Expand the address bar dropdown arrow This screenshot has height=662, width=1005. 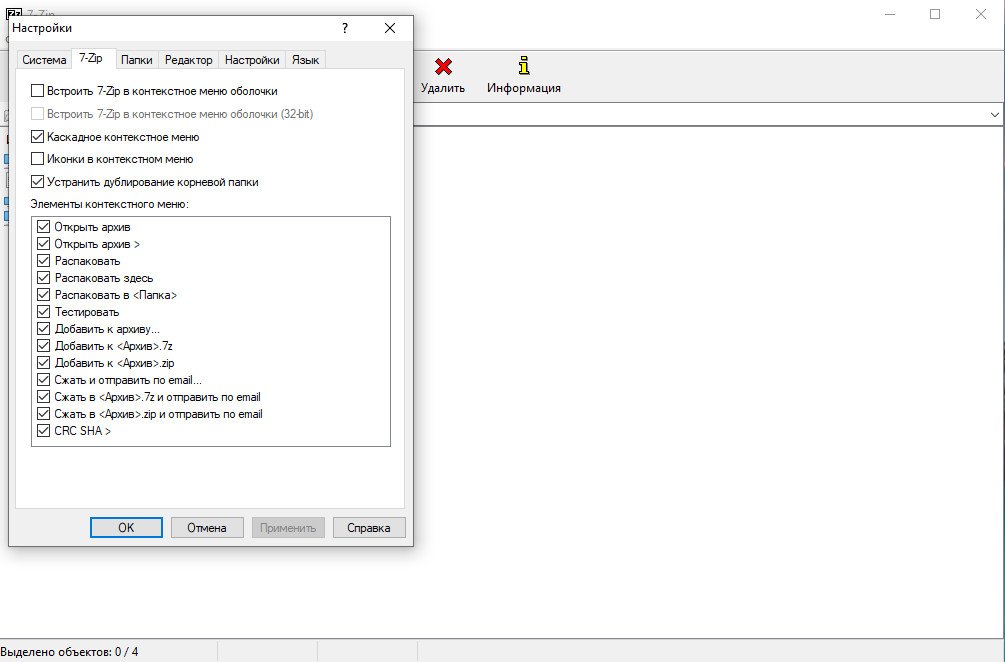click(x=994, y=115)
